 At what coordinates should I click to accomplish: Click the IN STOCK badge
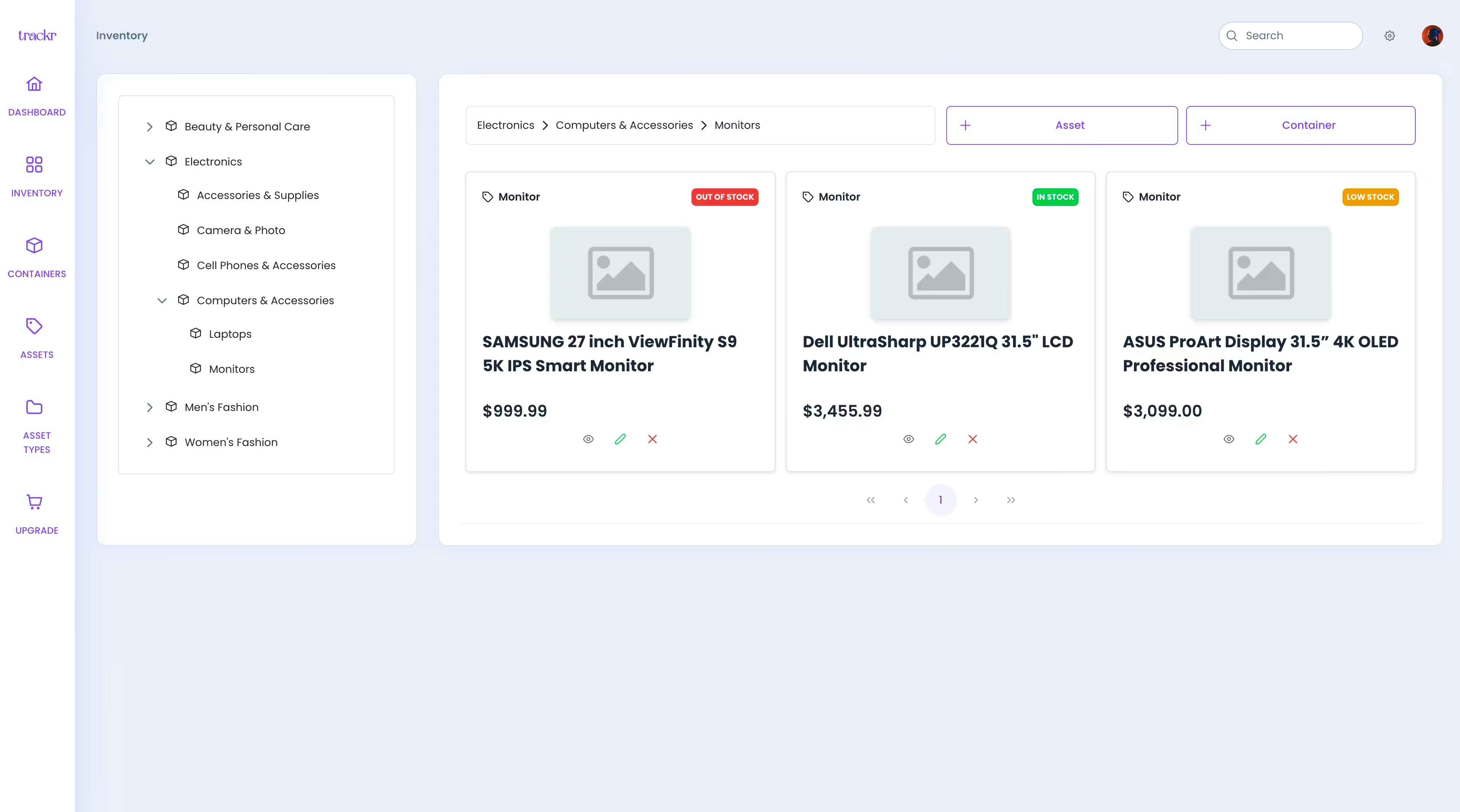pos(1055,197)
